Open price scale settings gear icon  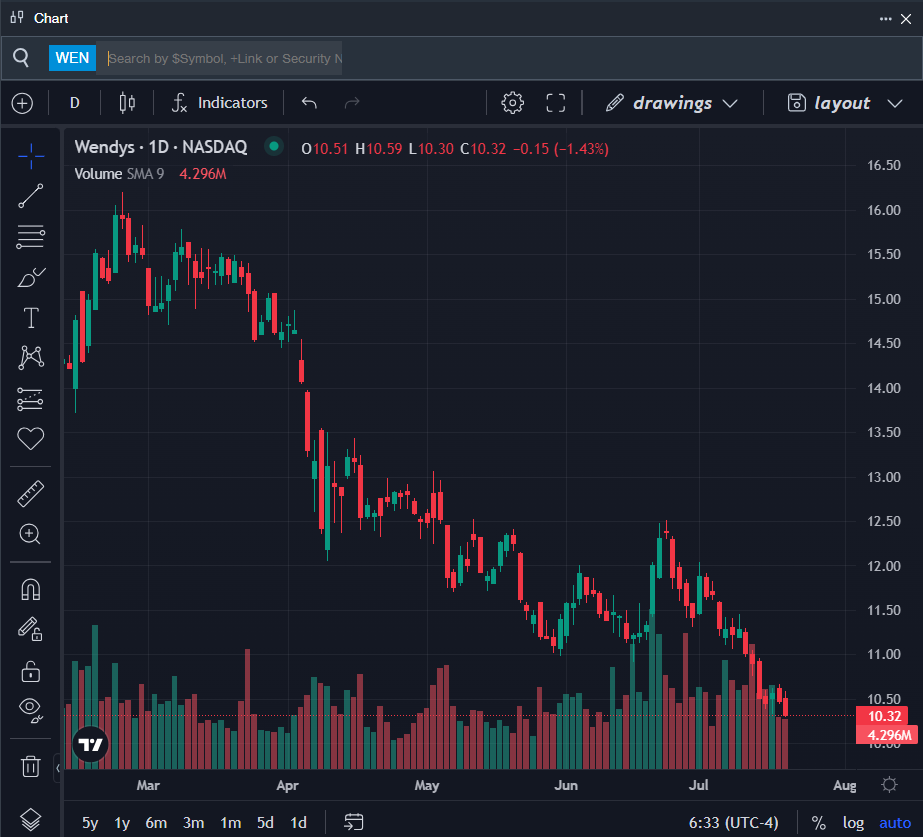(x=889, y=785)
